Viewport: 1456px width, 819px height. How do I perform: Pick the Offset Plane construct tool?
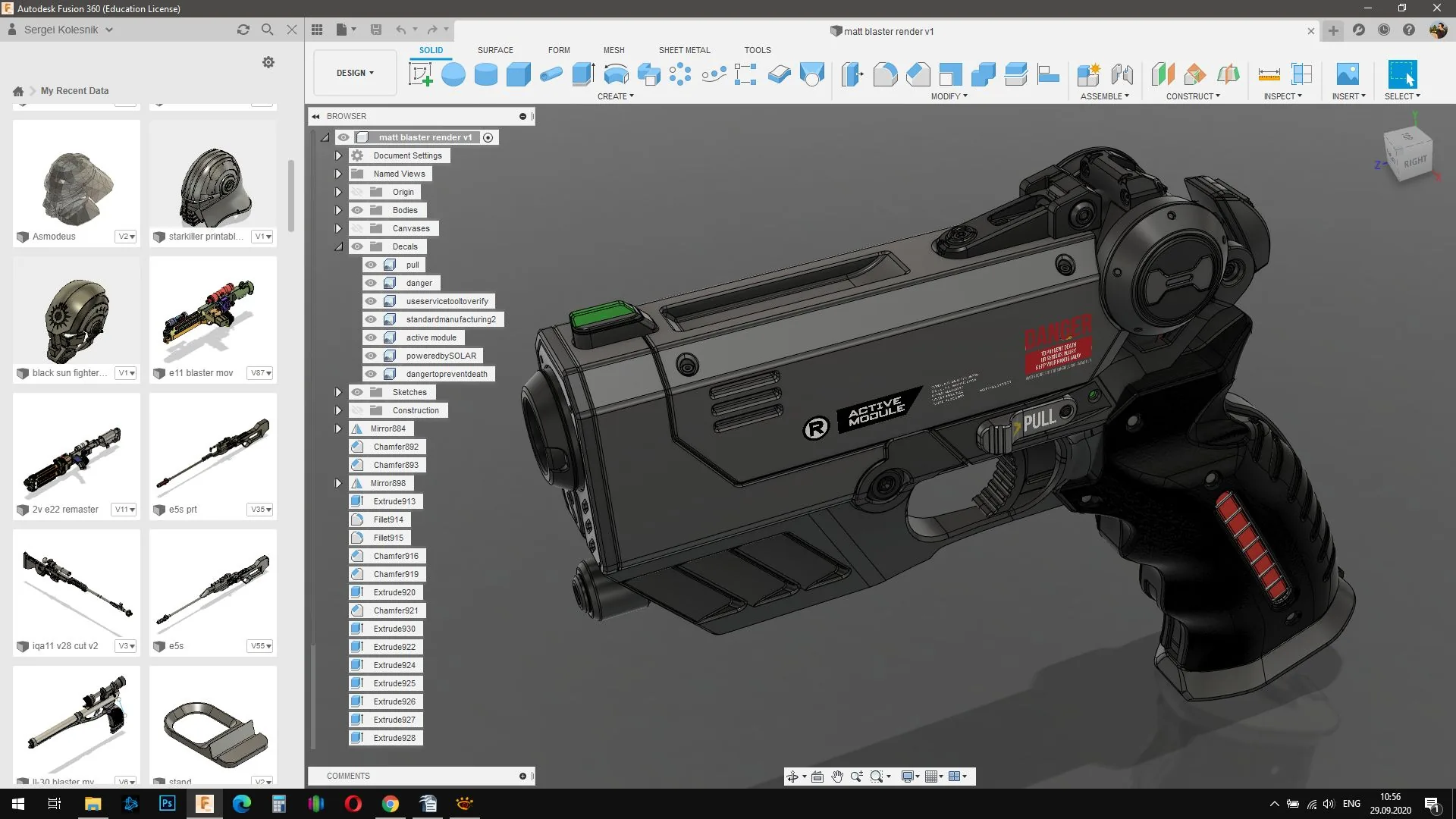click(1163, 74)
